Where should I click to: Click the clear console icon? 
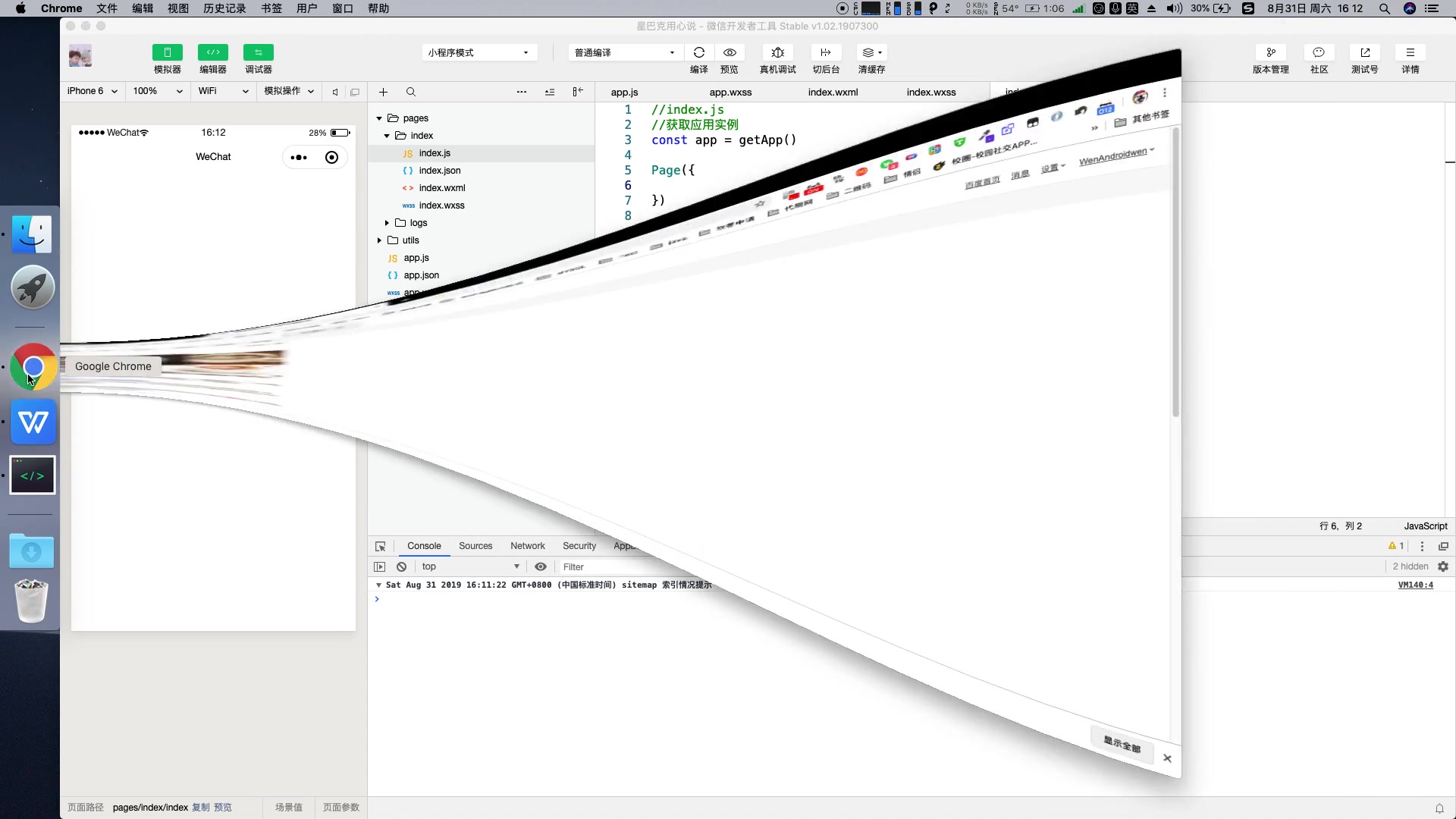[401, 566]
